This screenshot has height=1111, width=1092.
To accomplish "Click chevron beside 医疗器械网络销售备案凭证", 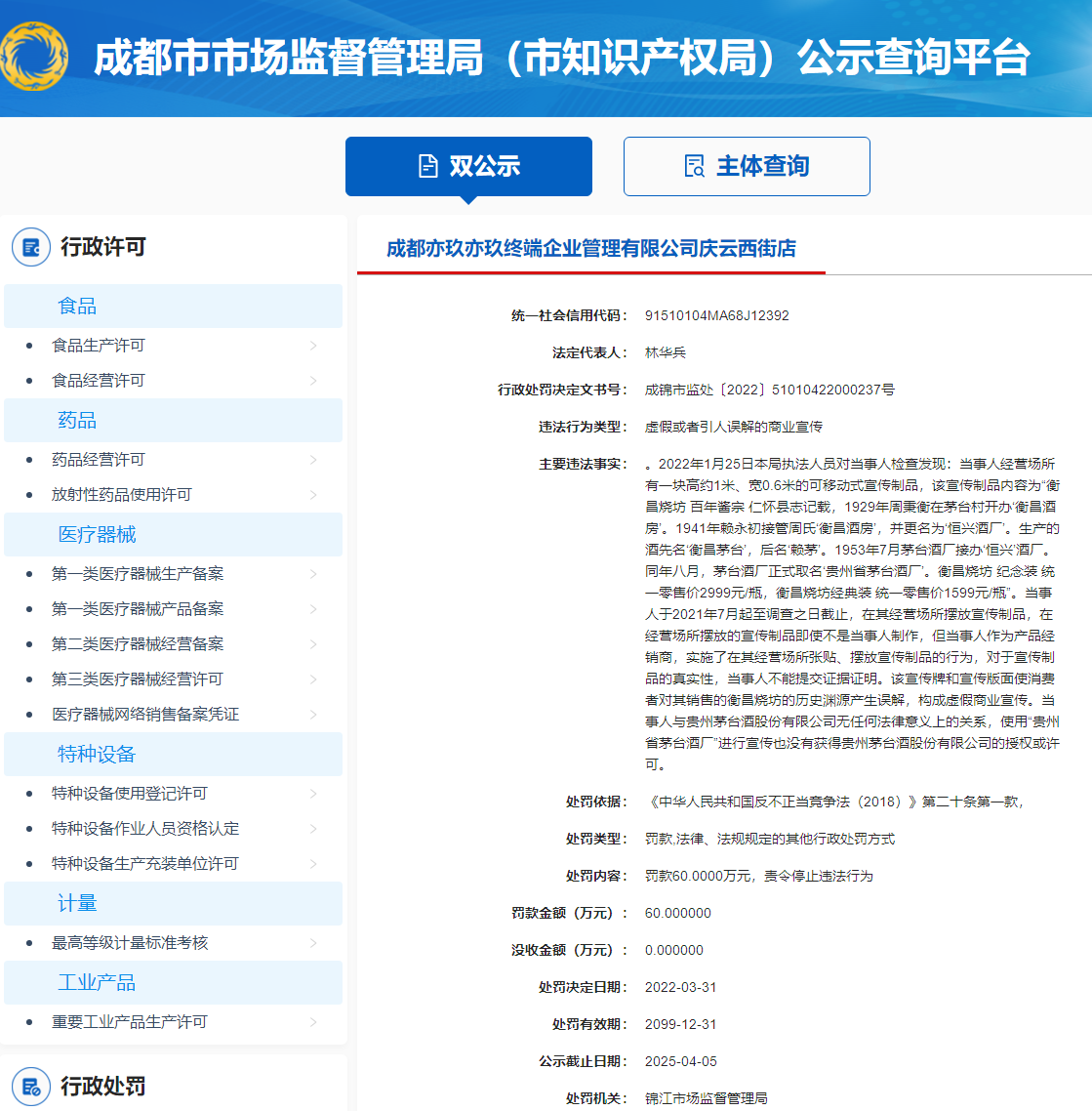I will (x=313, y=715).
